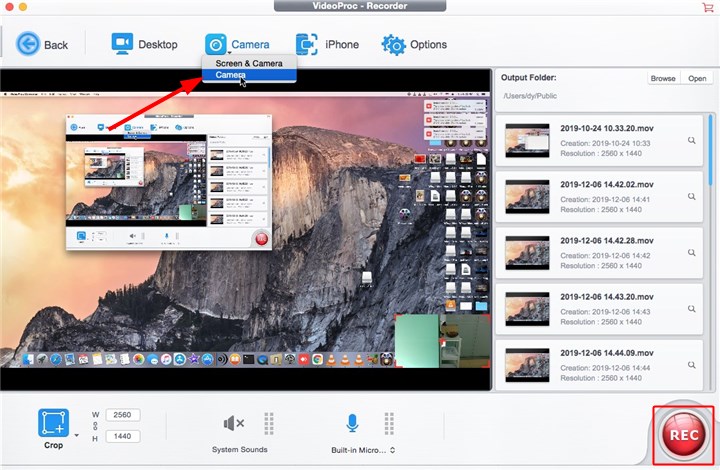Image resolution: width=720 pixels, height=470 pixels.
Task: Toggle the Built-in Microphone icon
Action: (x=352, y=423)
